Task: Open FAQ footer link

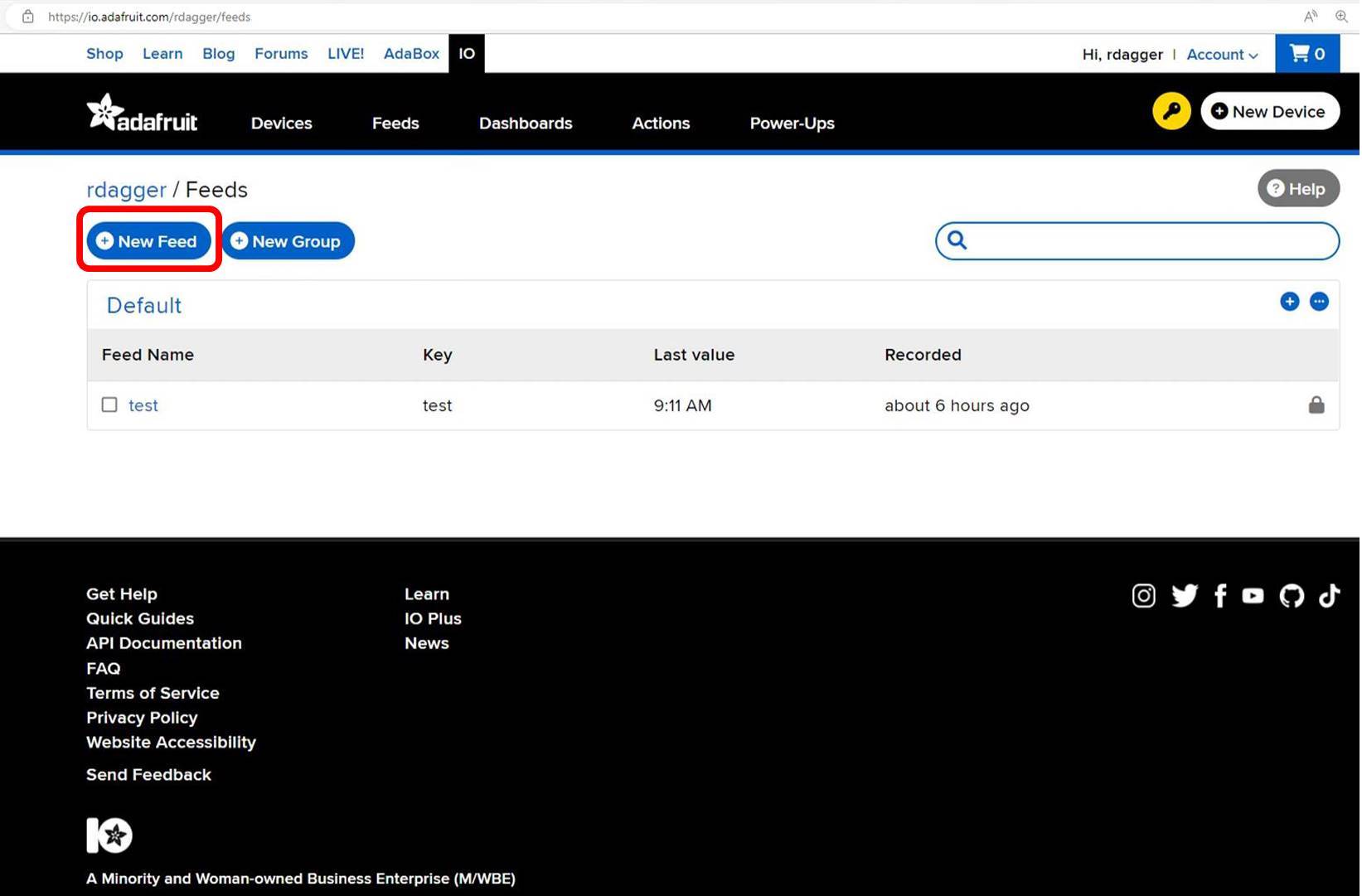Action: pos(104,669)
